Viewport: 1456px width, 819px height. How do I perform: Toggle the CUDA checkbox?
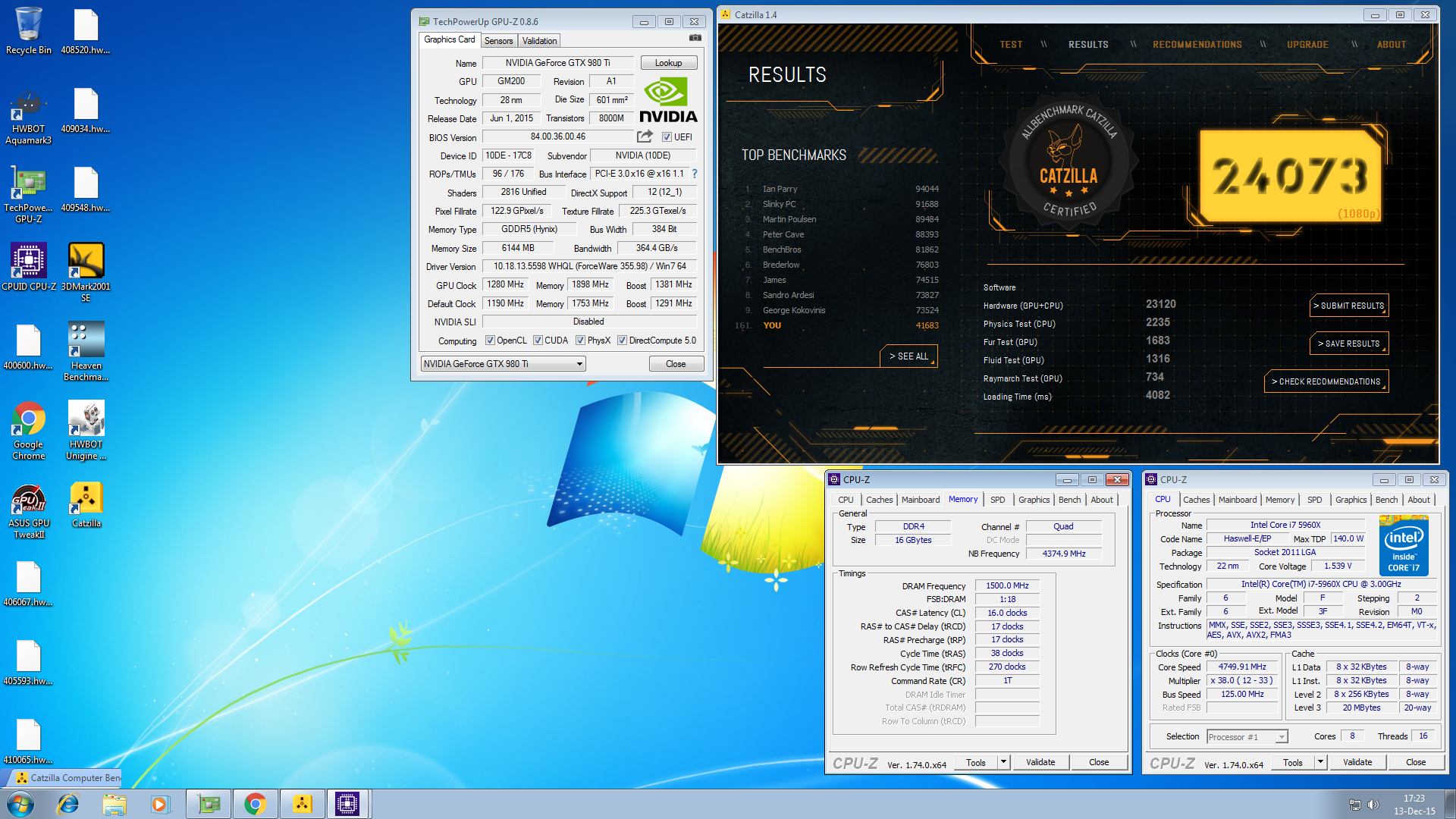pyautogui.click(x=538, y=340)
